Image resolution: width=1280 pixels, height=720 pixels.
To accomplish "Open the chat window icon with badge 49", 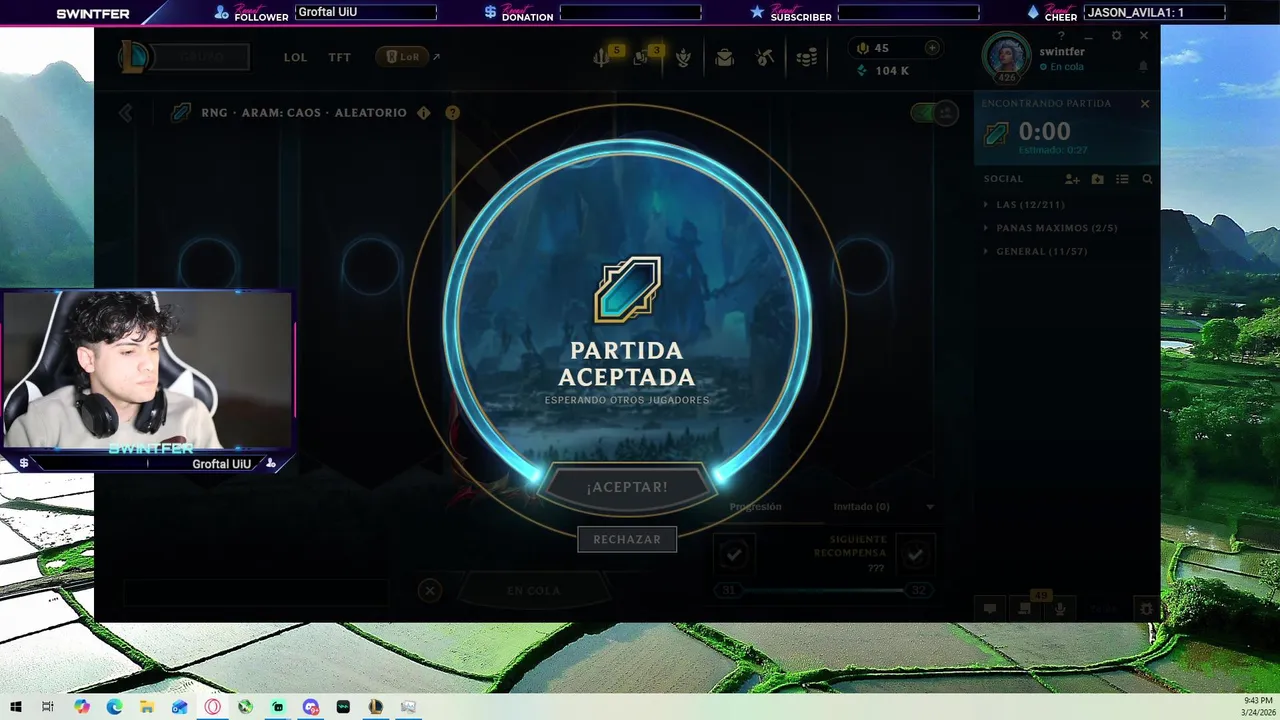I will click(x=1025, y=608).
